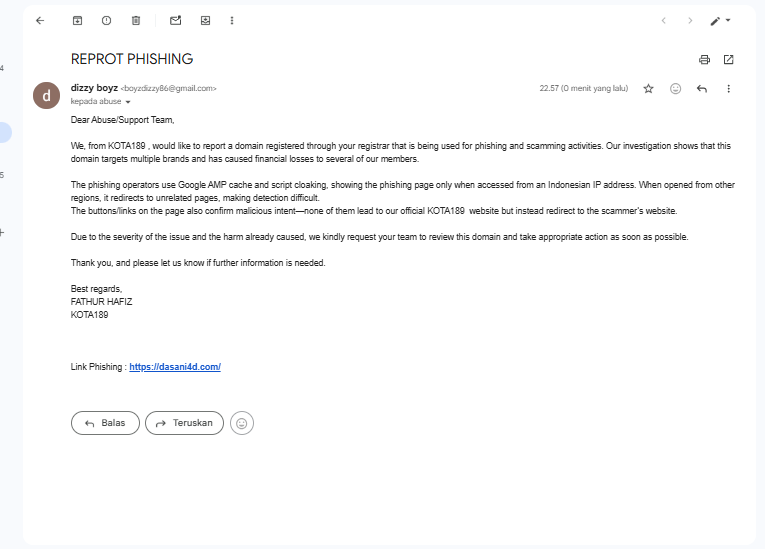Open the https://dasani4d.com/ link
This screenshot has width=765, height=549.
175,367
